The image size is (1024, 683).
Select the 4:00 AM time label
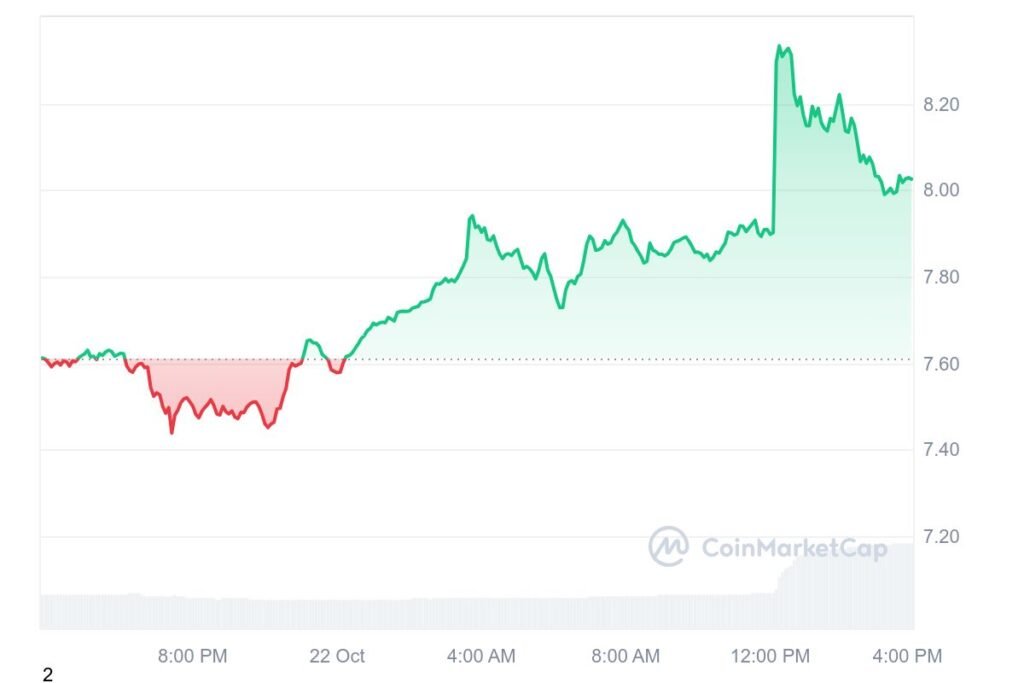481,656
